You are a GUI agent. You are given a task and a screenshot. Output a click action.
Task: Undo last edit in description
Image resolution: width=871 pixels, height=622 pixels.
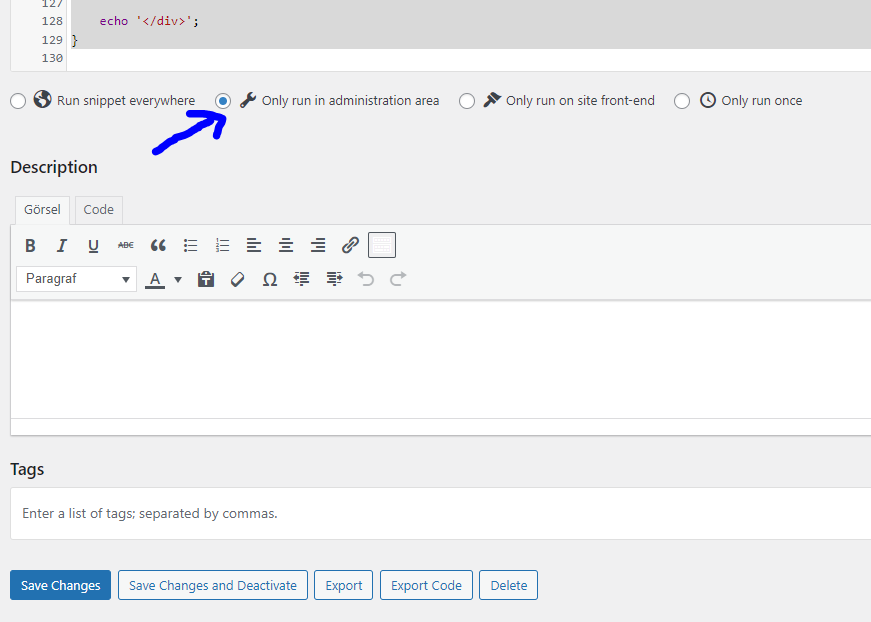pos(366,279)
